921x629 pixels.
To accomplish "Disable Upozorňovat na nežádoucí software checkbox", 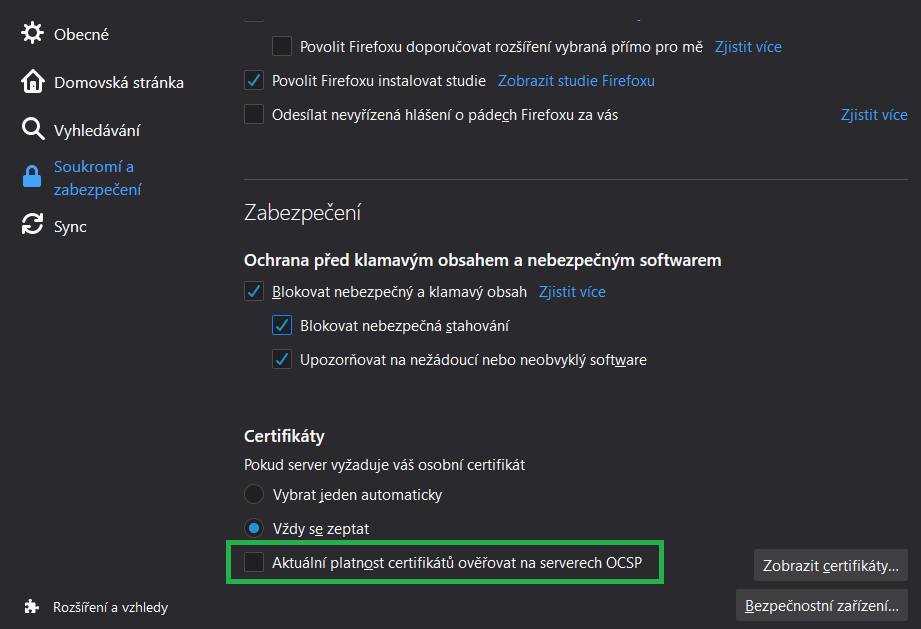I will click(282, 359).
